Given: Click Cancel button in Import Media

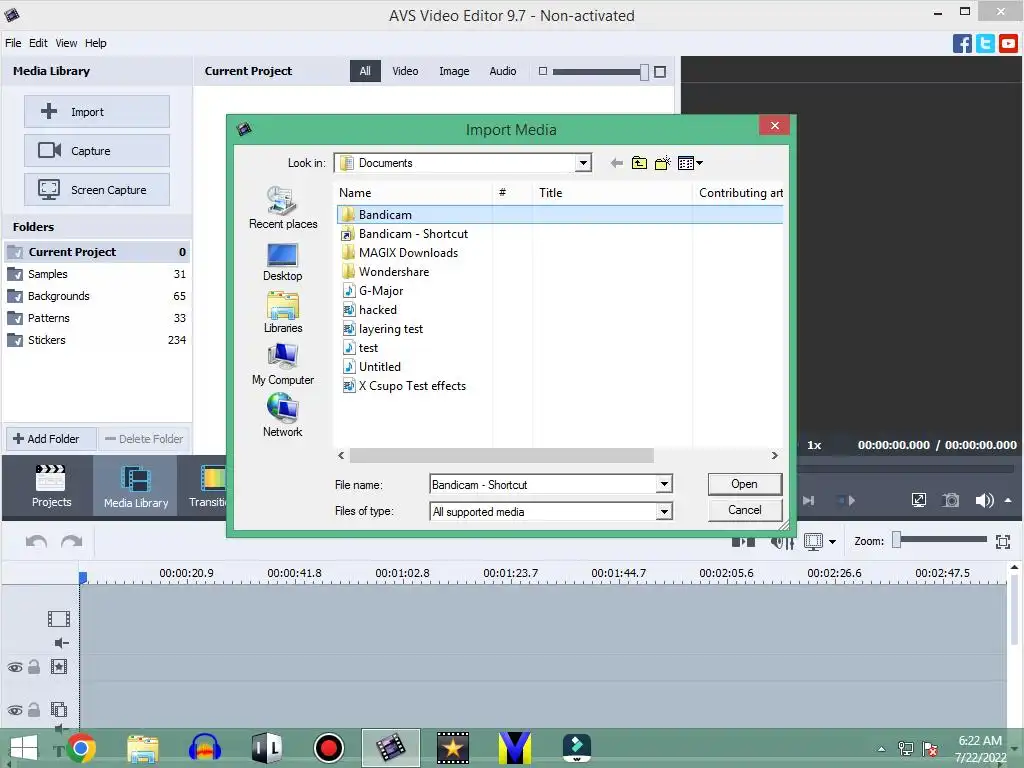Looking at the screenshot, I should coord(744,510).
